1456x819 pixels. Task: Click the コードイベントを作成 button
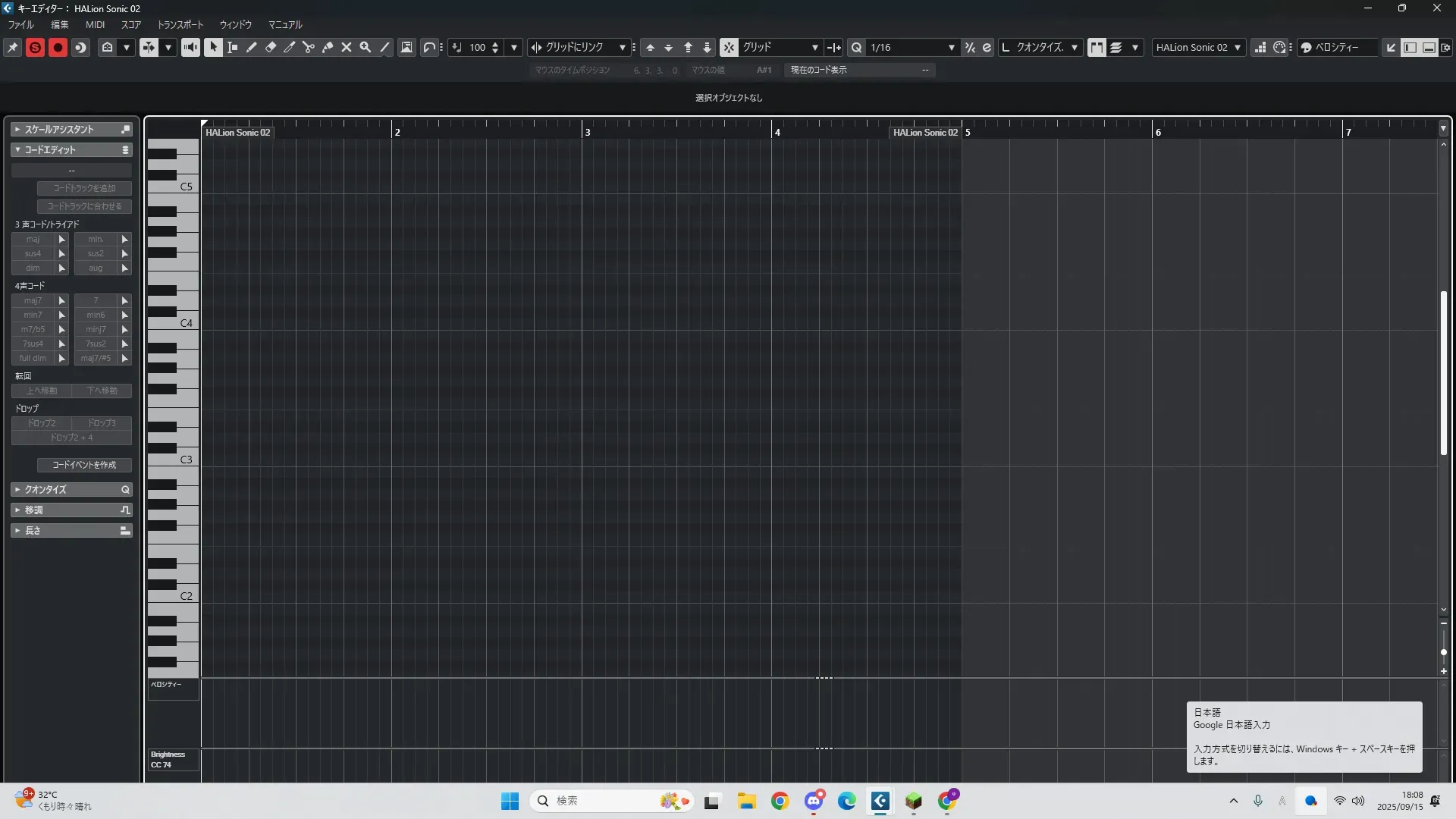[84, 465]
